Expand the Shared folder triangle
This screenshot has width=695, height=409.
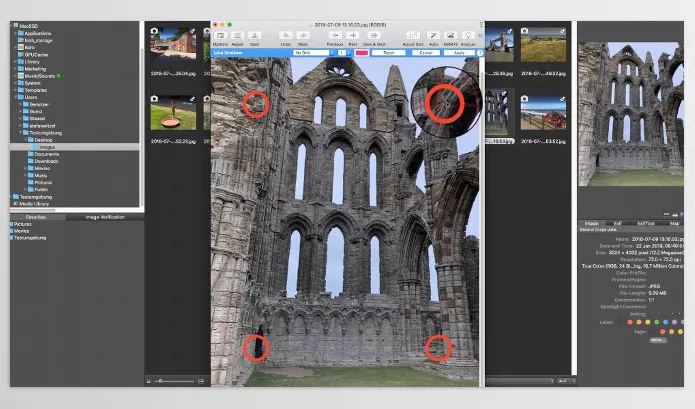[20, 118]
